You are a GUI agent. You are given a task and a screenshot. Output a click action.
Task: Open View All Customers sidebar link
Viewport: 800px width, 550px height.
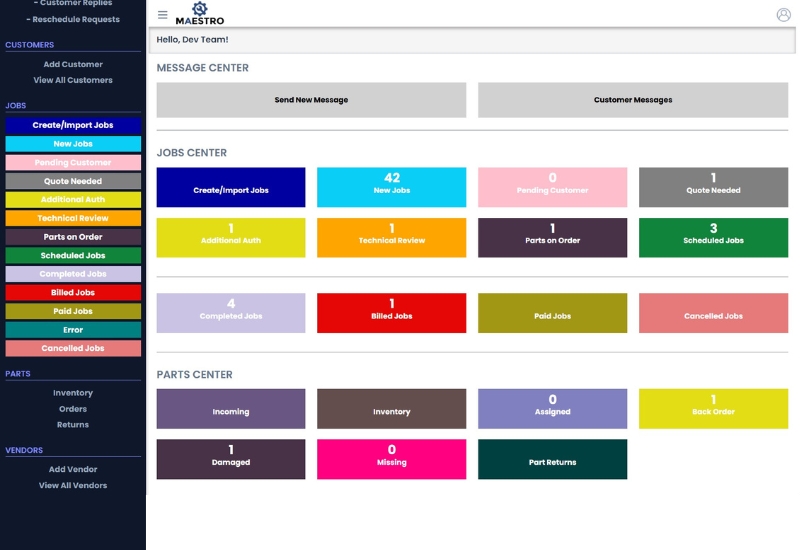coord(73,80)
